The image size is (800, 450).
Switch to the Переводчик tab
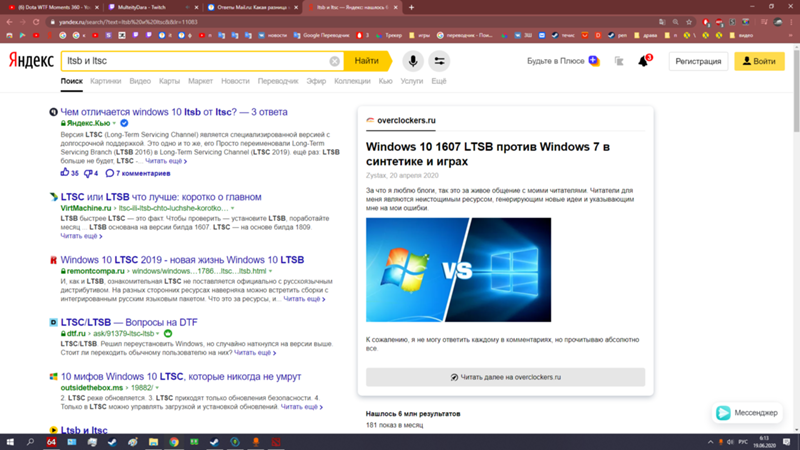point(278,81)
